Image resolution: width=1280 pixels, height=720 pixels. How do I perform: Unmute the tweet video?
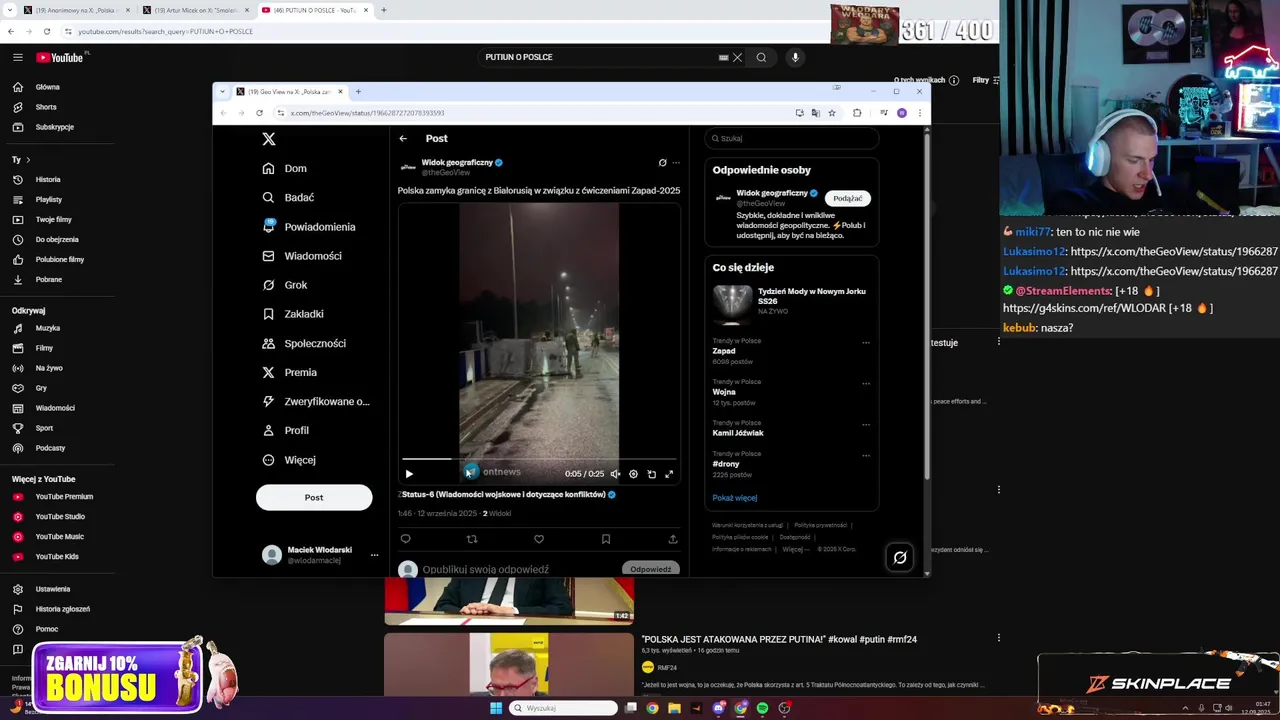tap(615, 474)
